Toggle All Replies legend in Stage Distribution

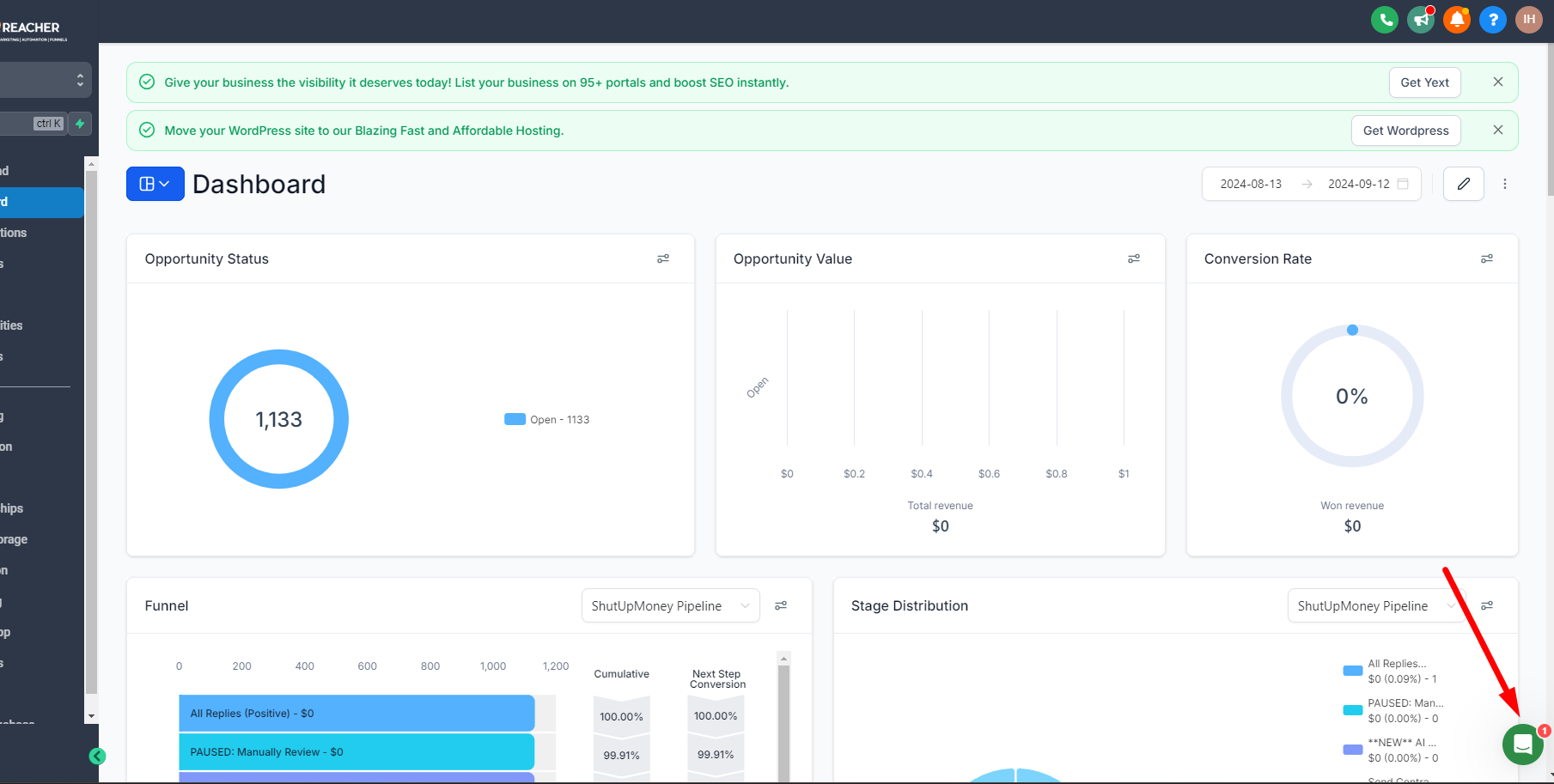click(x=1391, y=671)
